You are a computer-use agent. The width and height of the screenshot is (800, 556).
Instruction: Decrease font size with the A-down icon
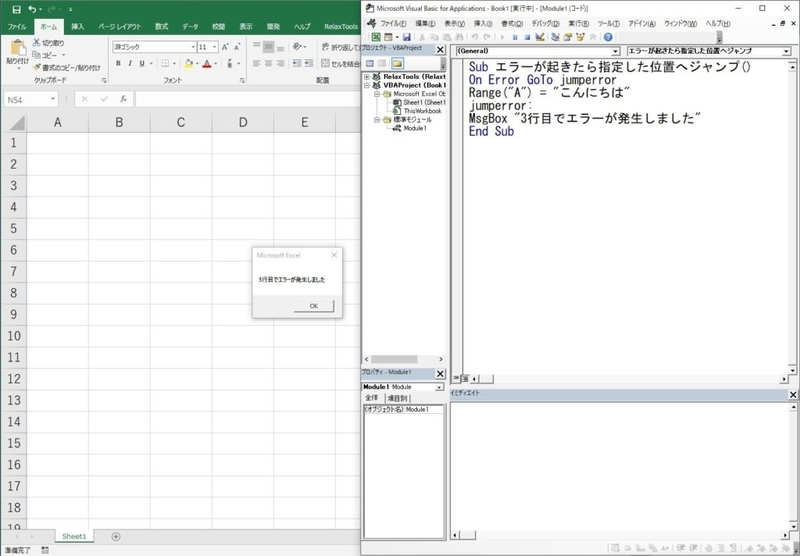[237, 47]
